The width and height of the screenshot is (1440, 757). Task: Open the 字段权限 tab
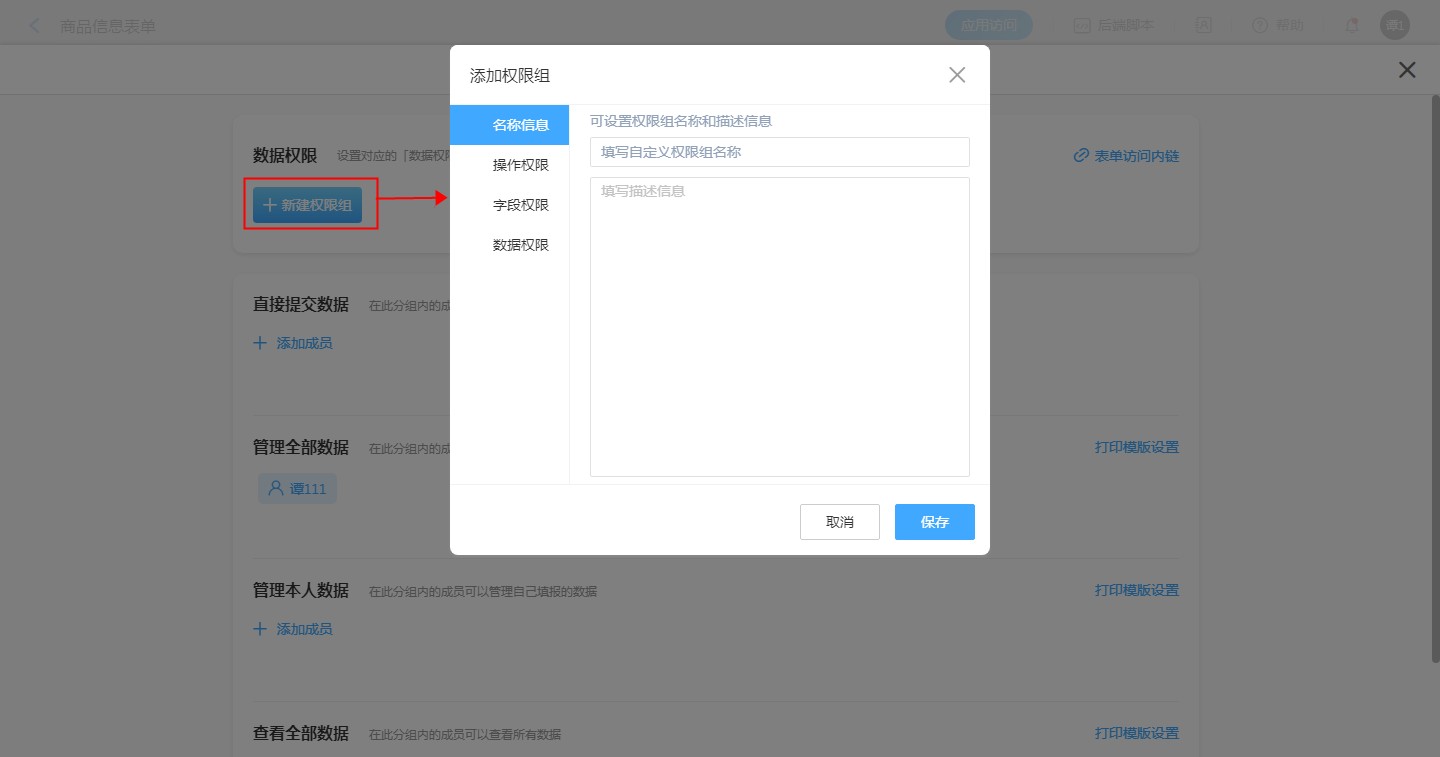pos(510,205)
